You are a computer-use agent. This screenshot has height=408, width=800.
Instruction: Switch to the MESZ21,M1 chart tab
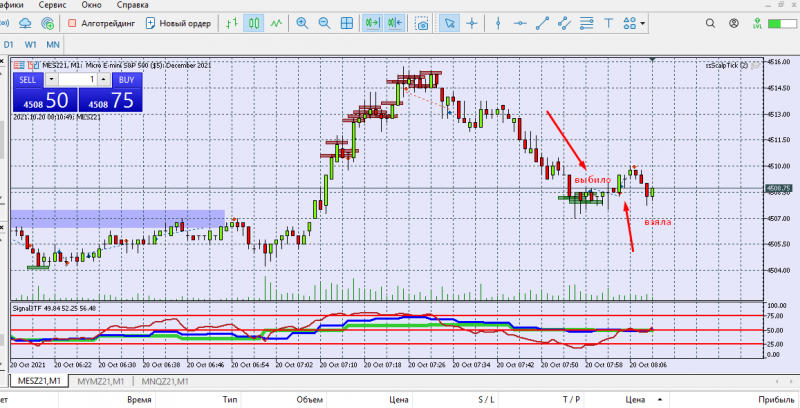pyautogui.click(x=39, y=381)
